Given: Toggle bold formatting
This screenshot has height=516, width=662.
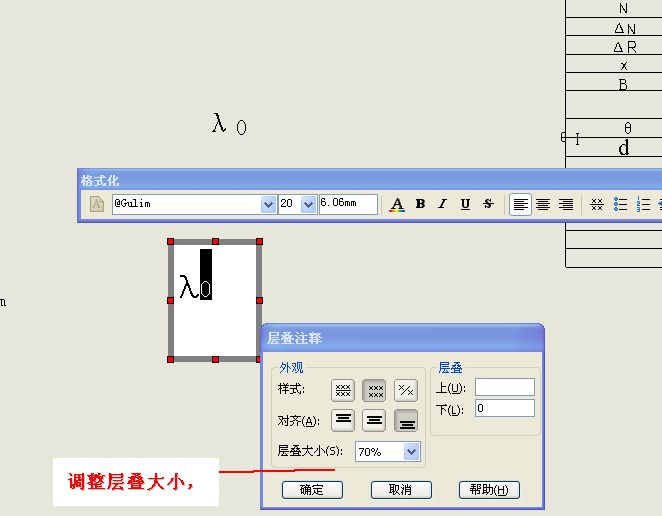Looking at the screenshot, I should 420,204.
